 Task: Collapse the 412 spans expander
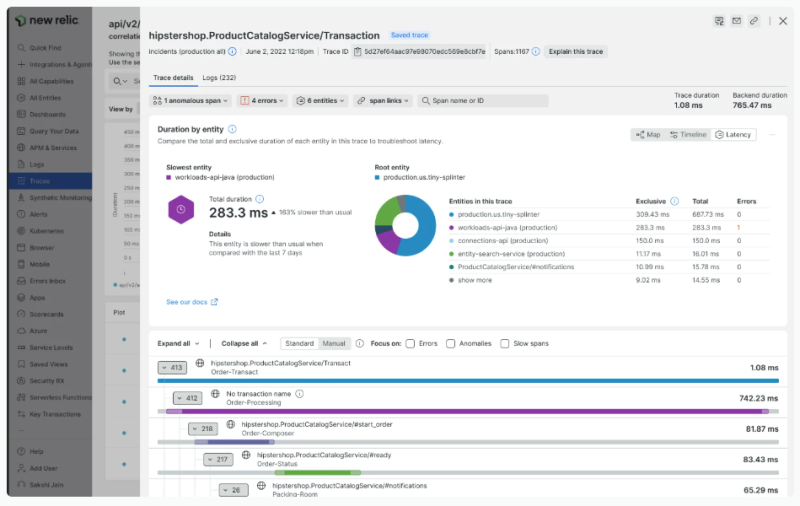tap(188, 398)
